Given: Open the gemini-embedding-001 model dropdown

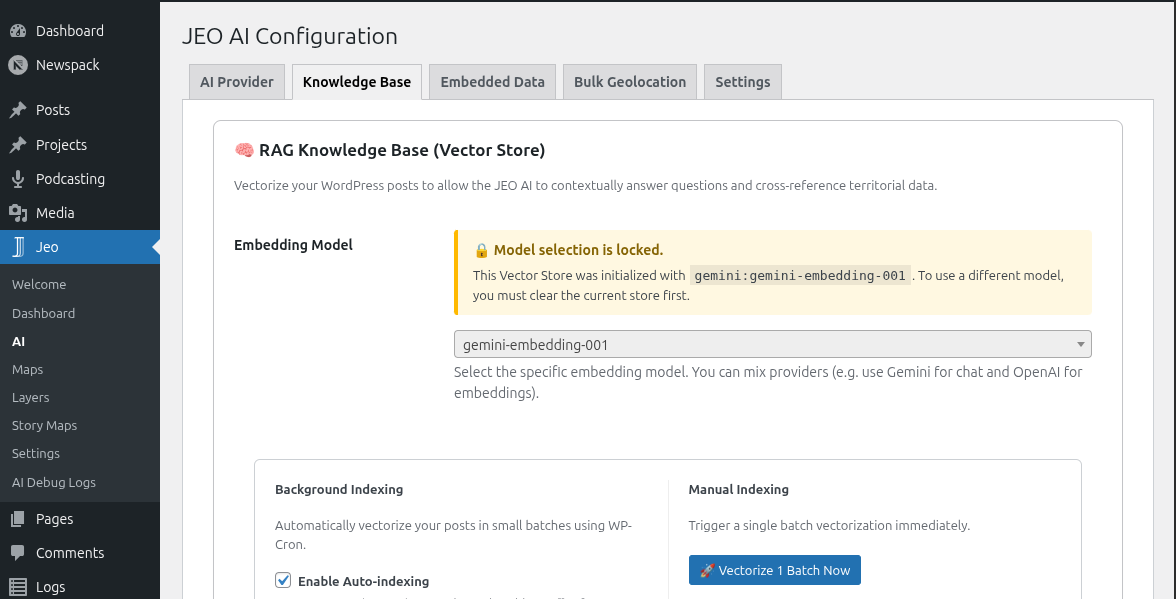Looking at the screenshot, I should point(772,345).
